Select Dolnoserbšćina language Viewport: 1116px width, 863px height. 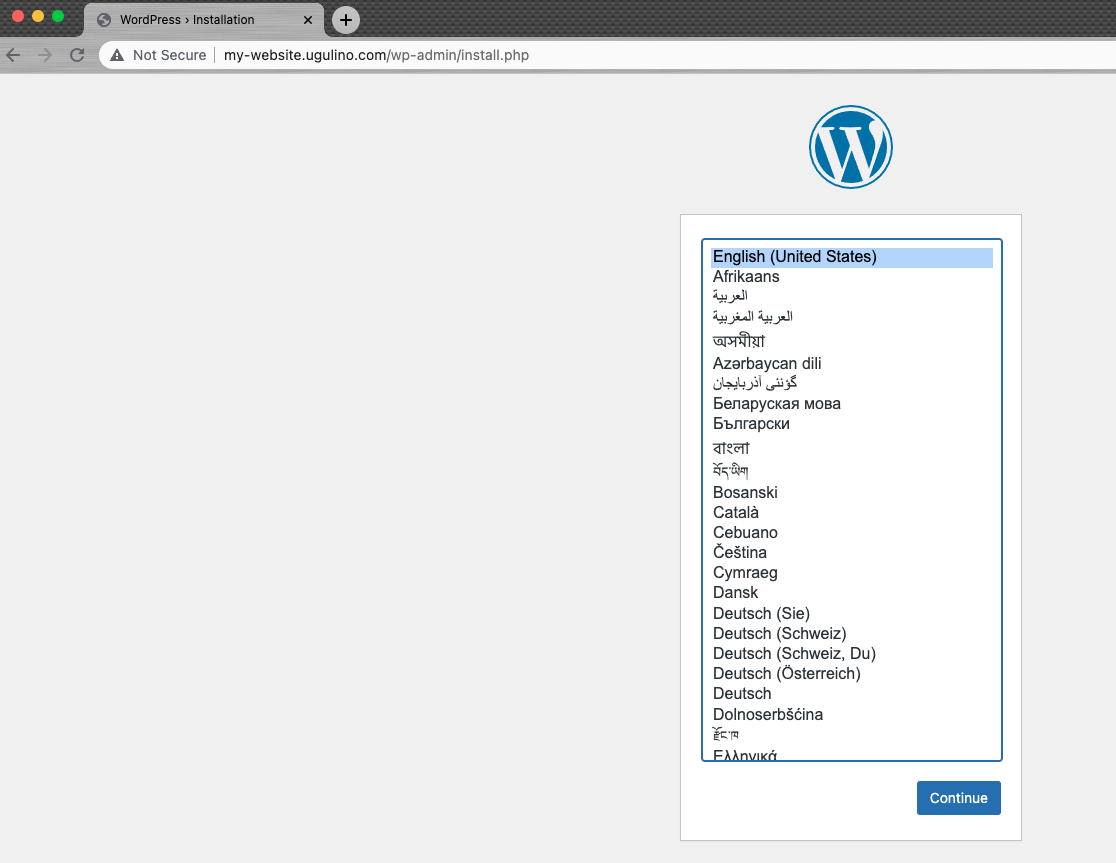tap(852, 714)
